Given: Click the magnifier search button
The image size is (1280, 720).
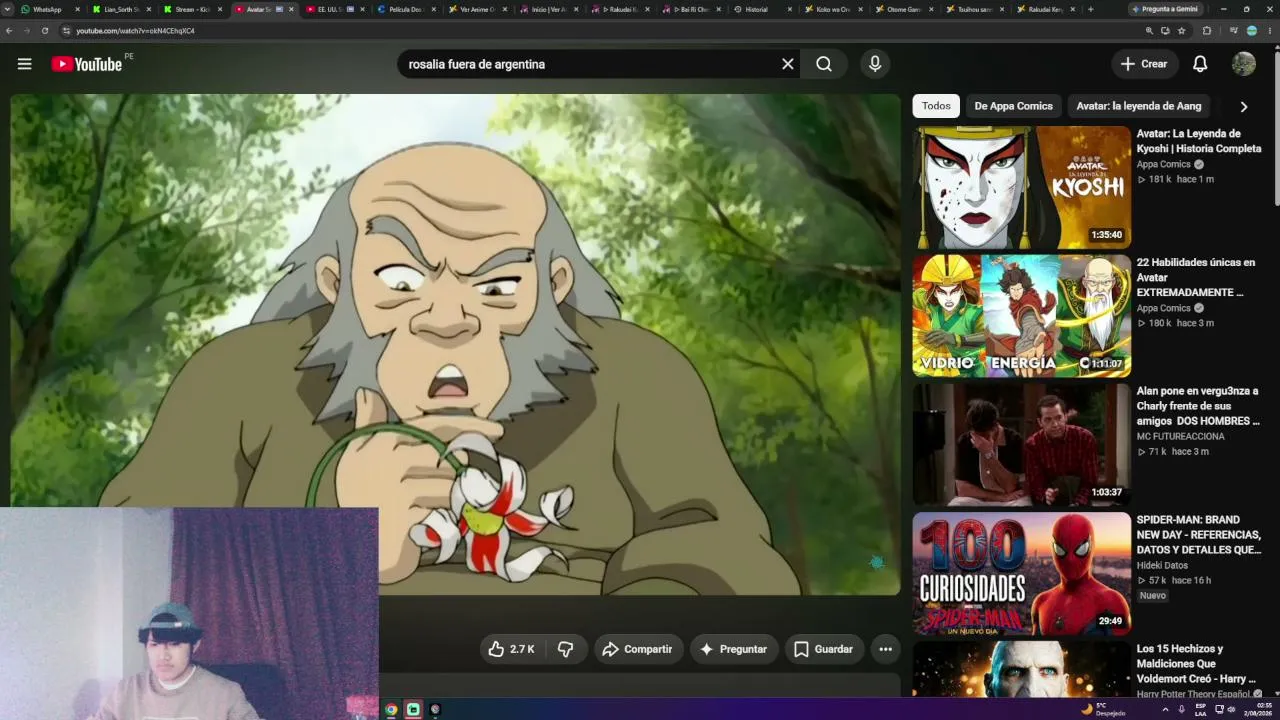Looking at the screenshot, I should [824, 64].
